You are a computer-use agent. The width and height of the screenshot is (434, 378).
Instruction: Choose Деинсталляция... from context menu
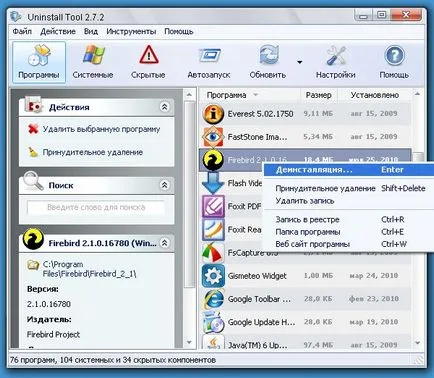349,170
